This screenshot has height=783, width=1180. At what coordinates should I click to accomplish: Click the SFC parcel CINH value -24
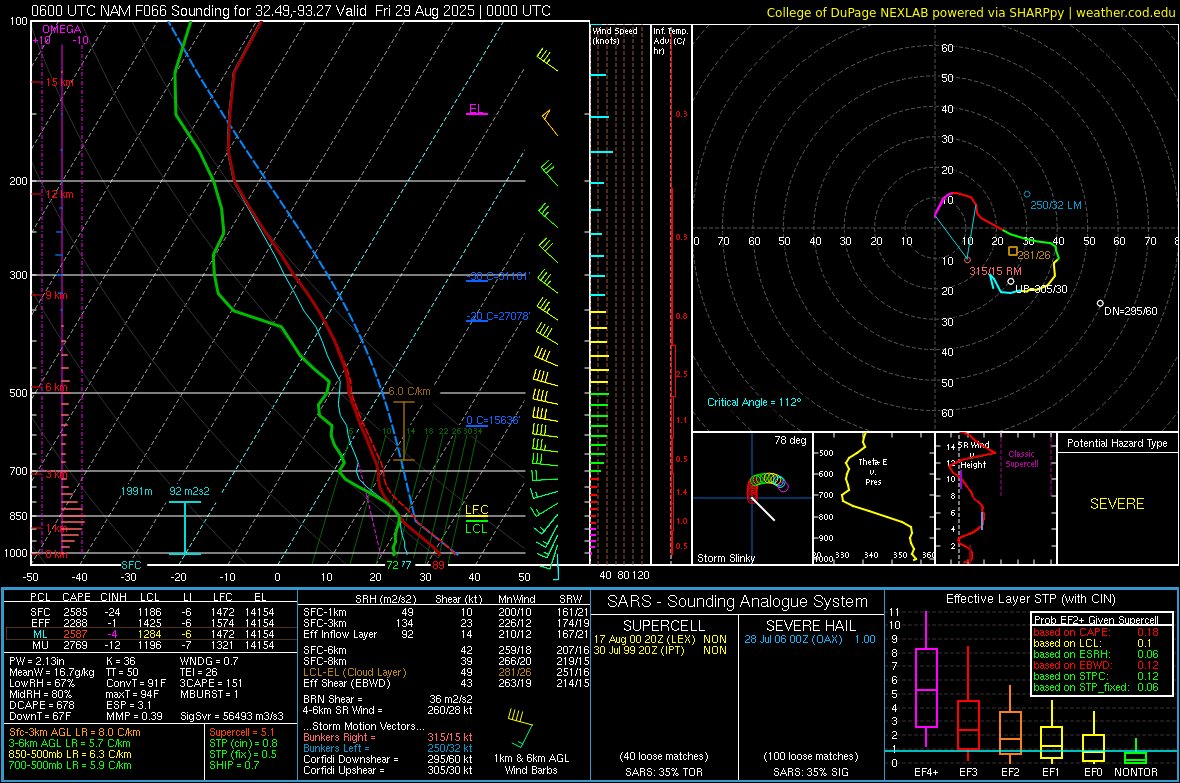pos(111,612)
